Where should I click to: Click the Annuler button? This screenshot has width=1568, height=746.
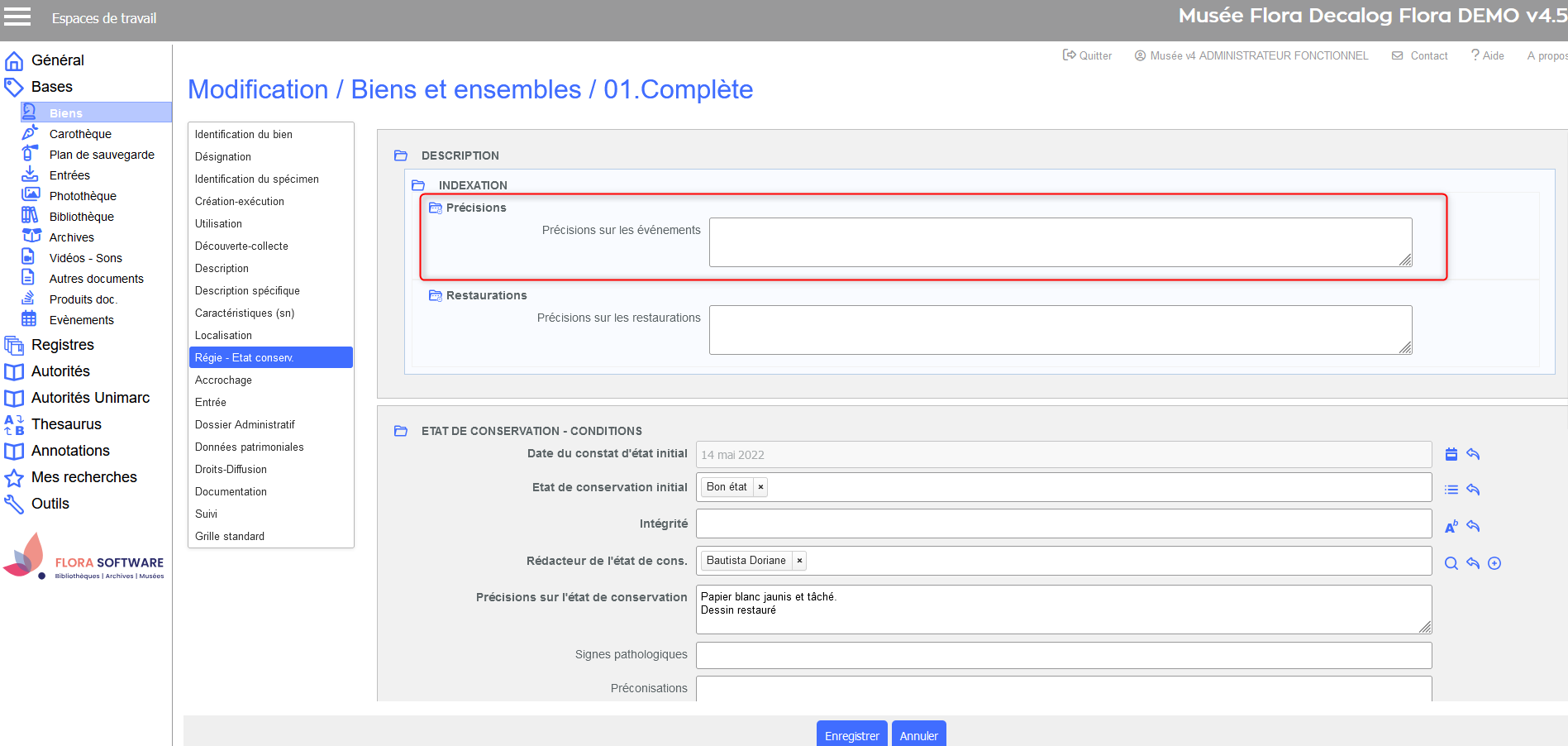918,735
